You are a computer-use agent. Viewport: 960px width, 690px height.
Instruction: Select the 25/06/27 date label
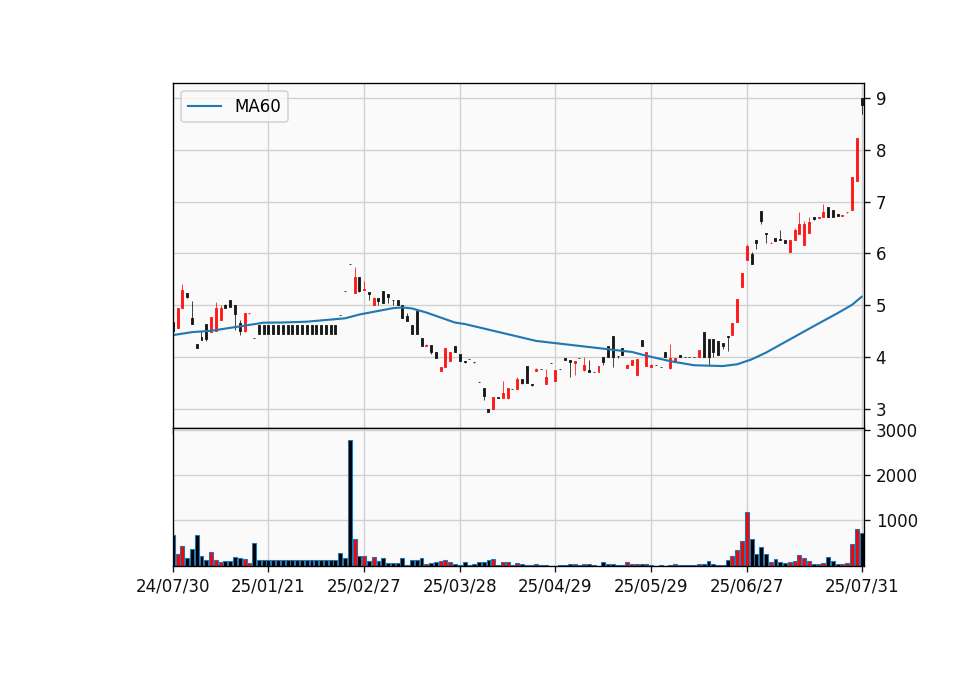tap(746, 586)
